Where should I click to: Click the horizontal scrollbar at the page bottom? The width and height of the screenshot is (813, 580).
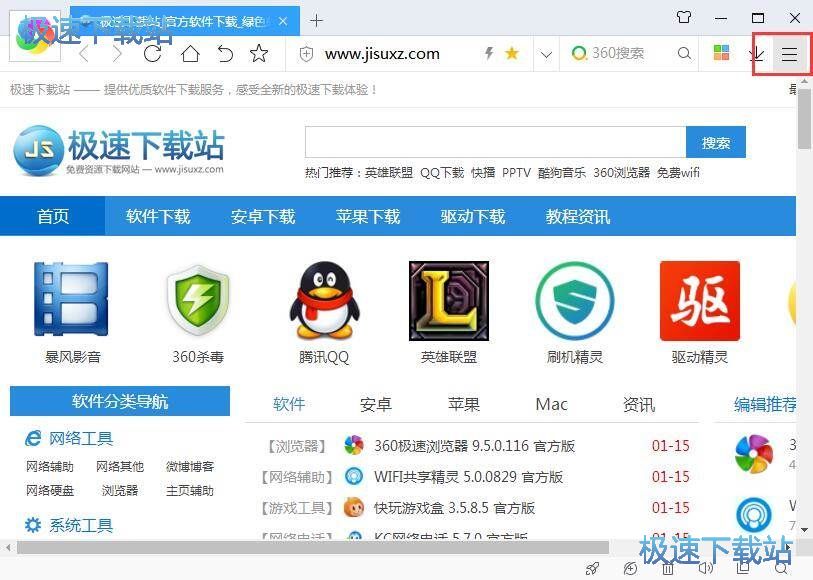point(313,547)
